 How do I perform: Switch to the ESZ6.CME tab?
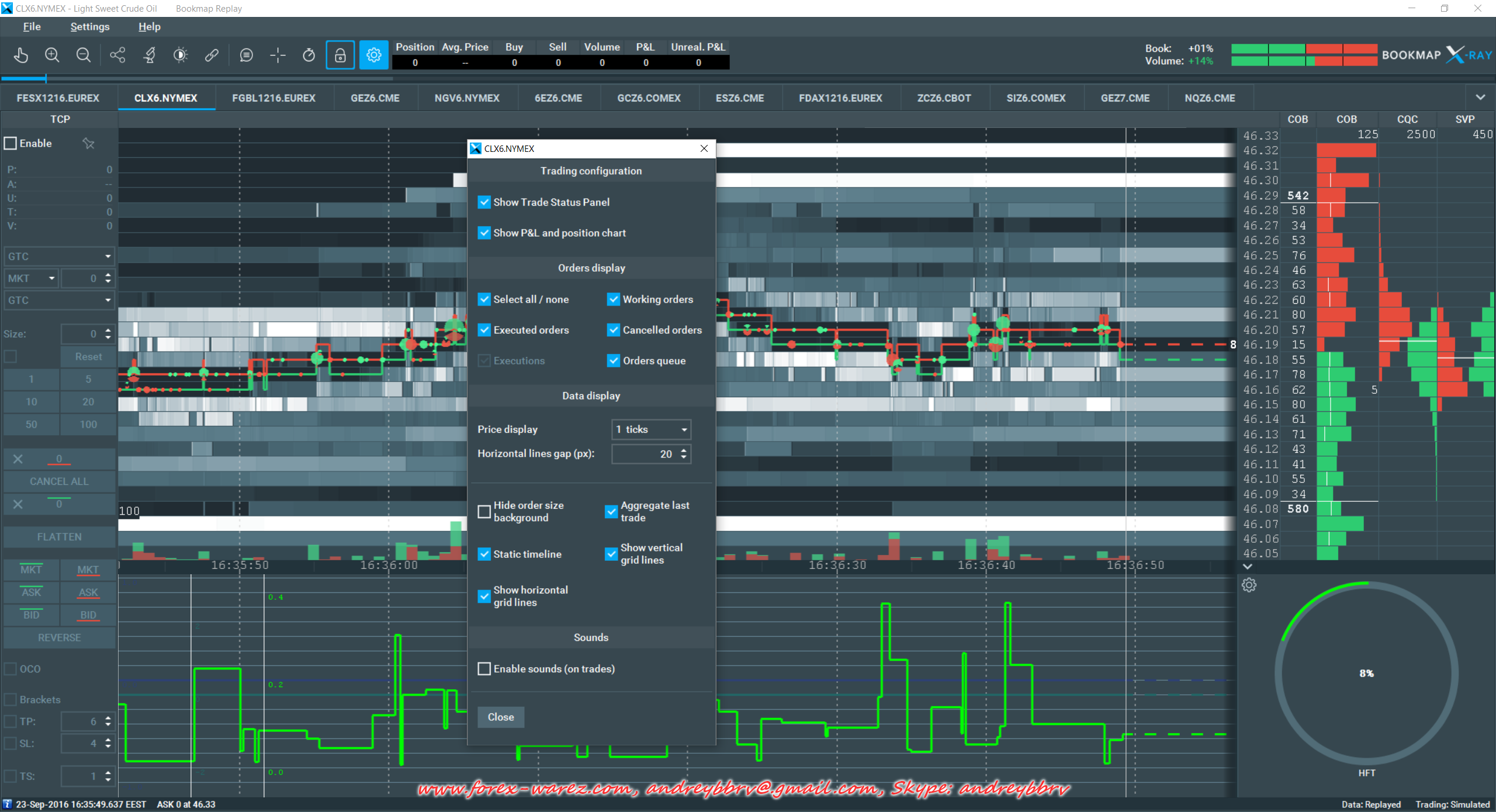739,98
